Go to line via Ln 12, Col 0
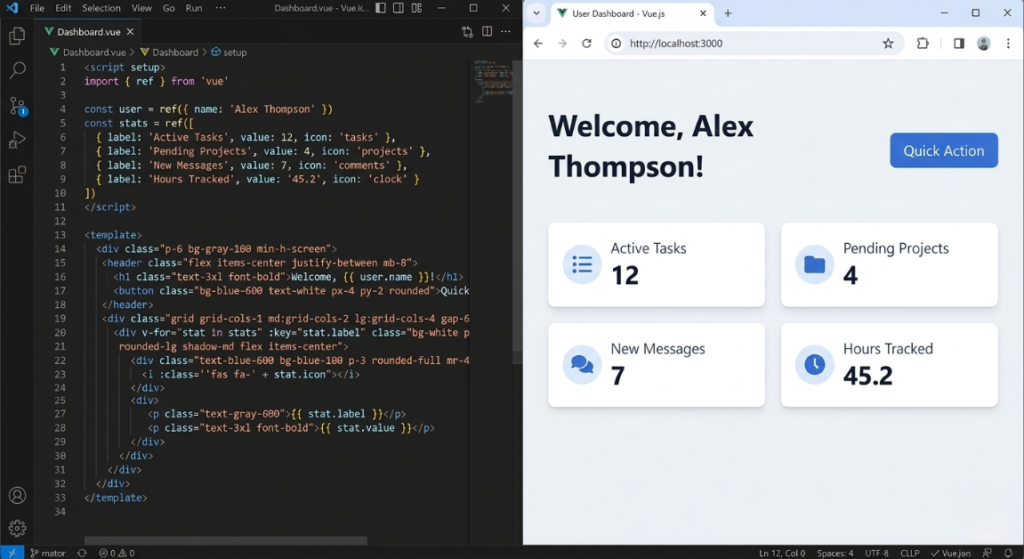Image resolution: width=1024 pixels, height=559 pixels. pos(782,553)
